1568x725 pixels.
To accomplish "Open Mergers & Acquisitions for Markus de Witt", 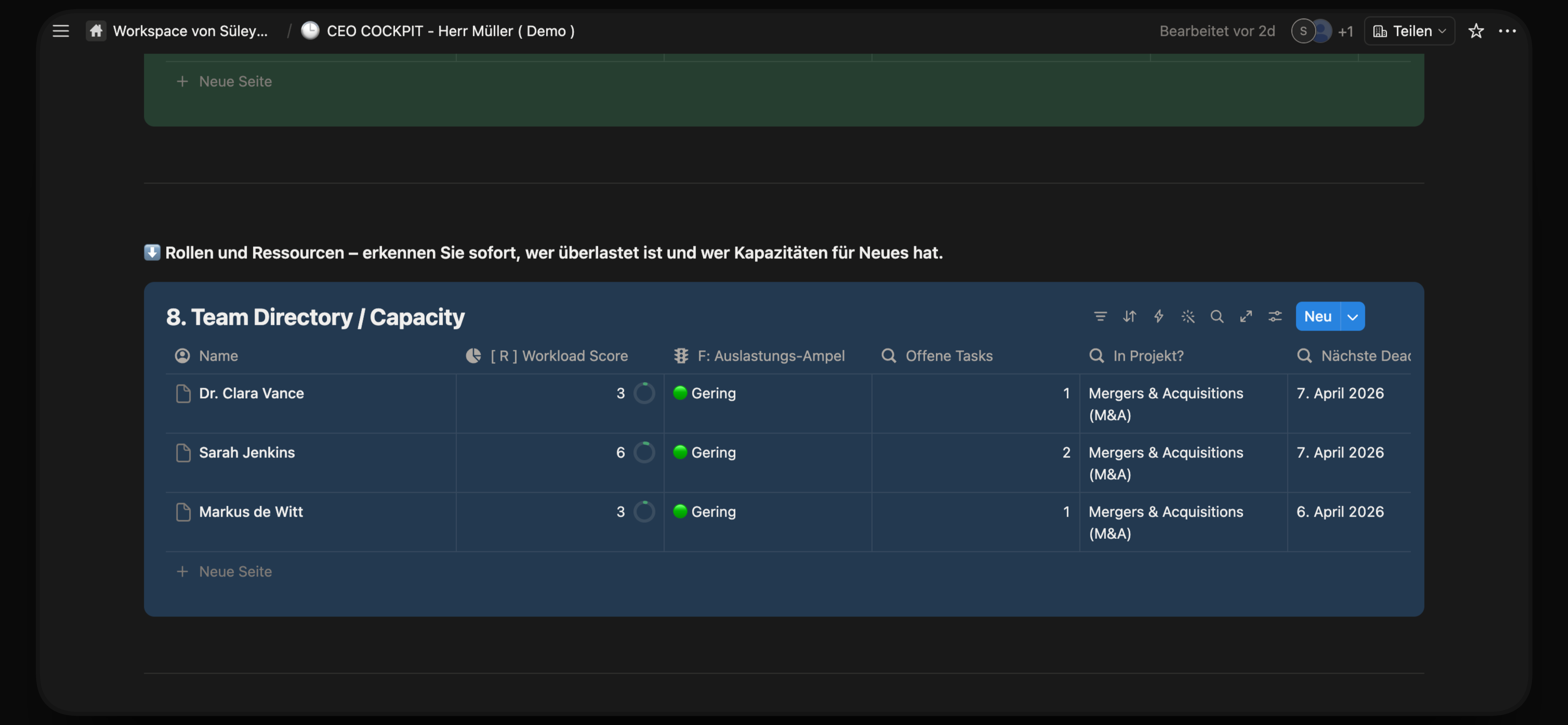I will pyautogui.click(x=1166, y=522).
